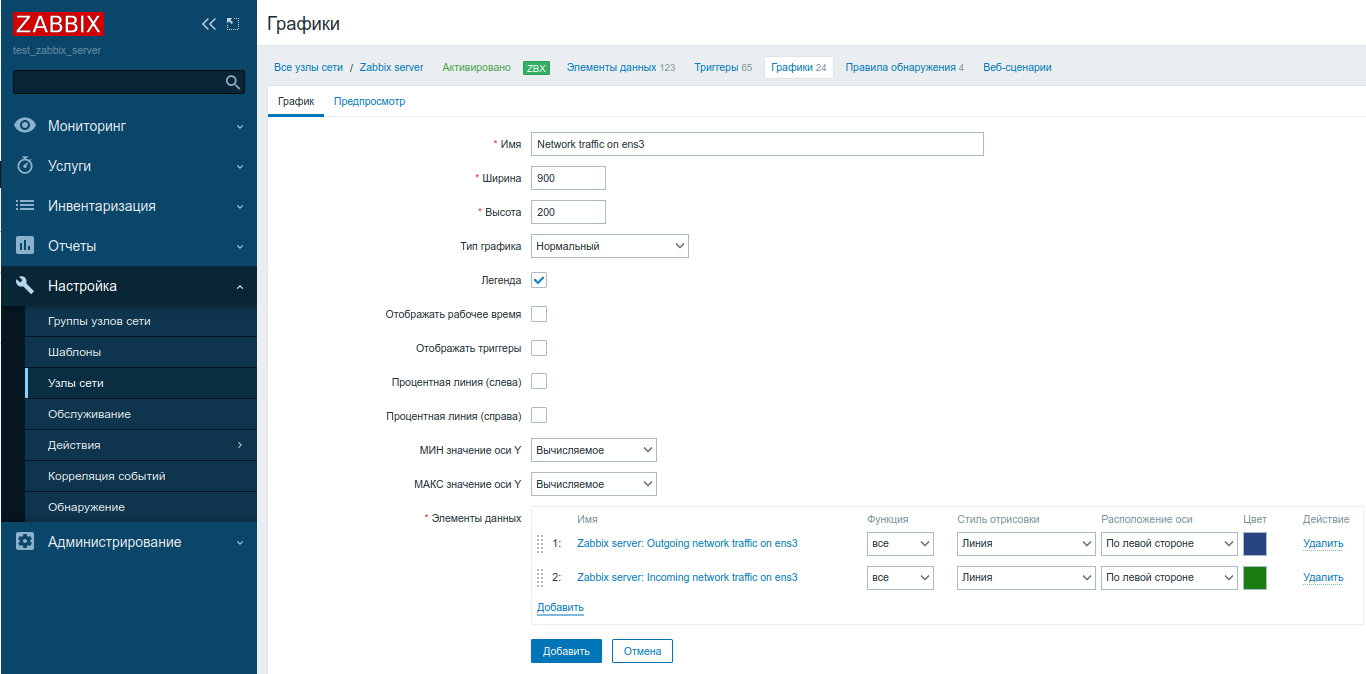Open Корреляция событий menu item
Image resolution: width=1366 pixels, height=674 pixels.
141,476
